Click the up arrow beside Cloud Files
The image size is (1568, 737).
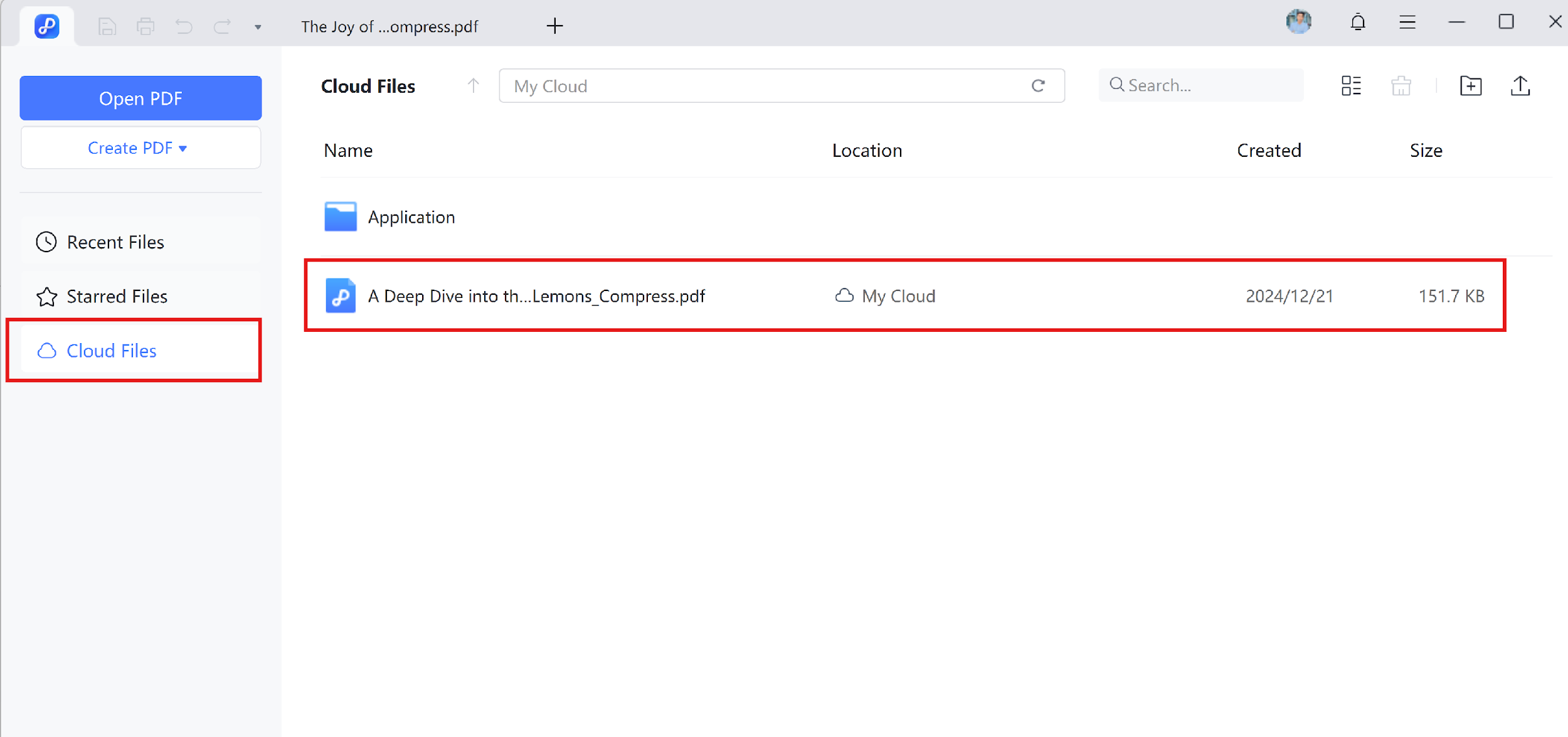tap(473, 85)
